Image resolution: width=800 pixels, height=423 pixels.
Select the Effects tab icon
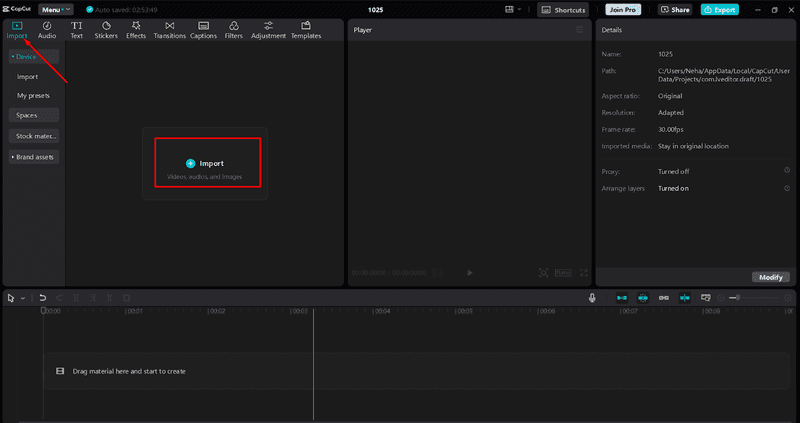(x=136, y=29)
